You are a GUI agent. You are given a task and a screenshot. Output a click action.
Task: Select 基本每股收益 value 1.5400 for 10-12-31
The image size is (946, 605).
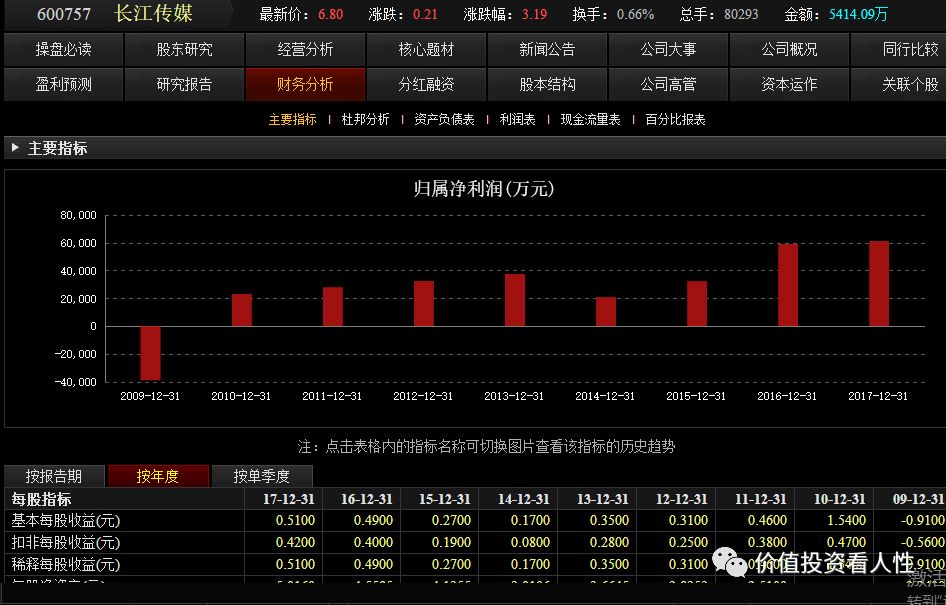(x=846, y=520)
